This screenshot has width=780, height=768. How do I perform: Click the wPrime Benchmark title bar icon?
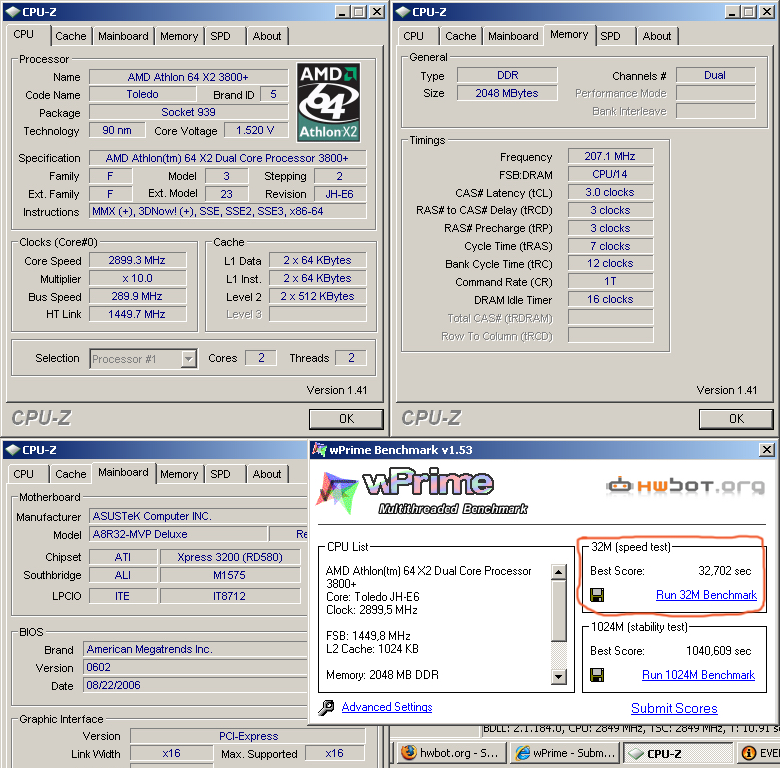(319, 450)
